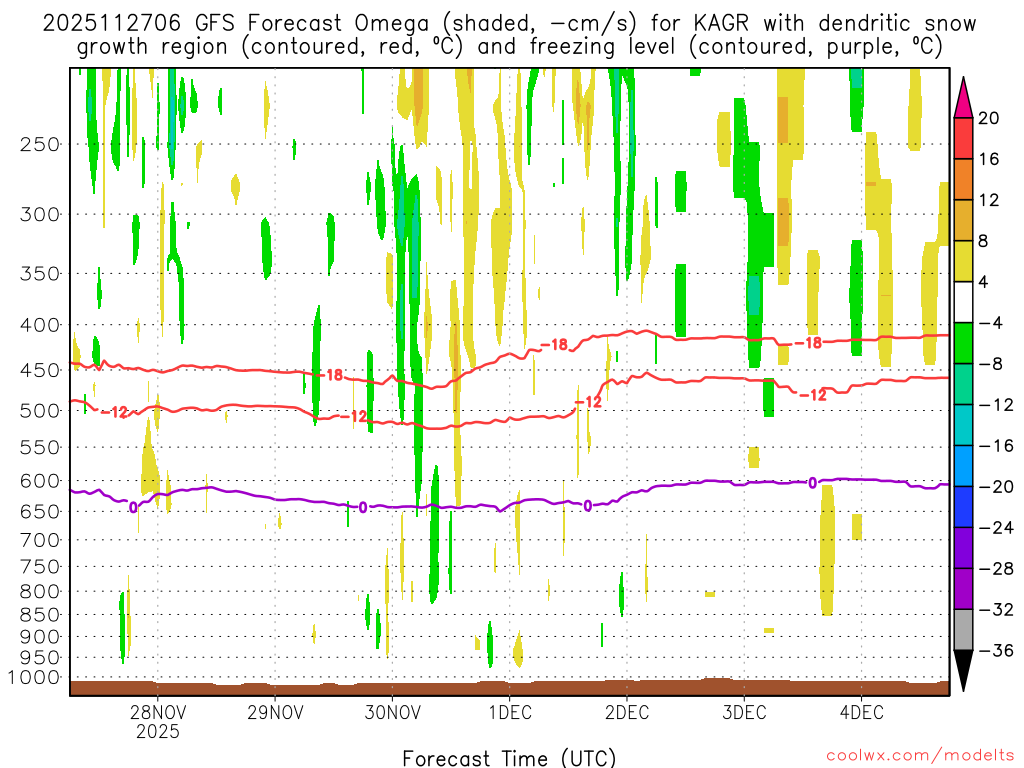The width and height of the screenshot is (1024, 768).
Task: Pick the gold 8-to-12 colorbar swatch
Action: (x=963, y=221)
